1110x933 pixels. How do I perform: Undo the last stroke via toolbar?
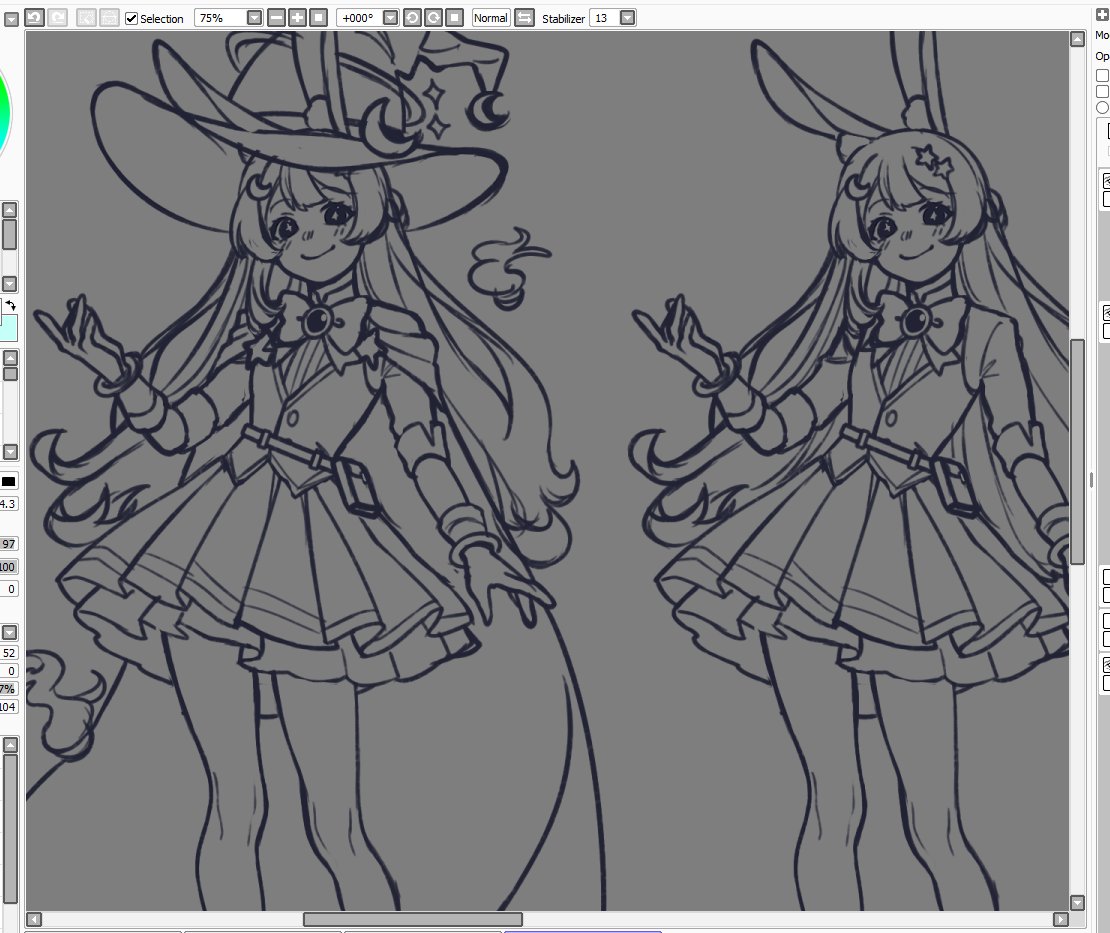34,18
